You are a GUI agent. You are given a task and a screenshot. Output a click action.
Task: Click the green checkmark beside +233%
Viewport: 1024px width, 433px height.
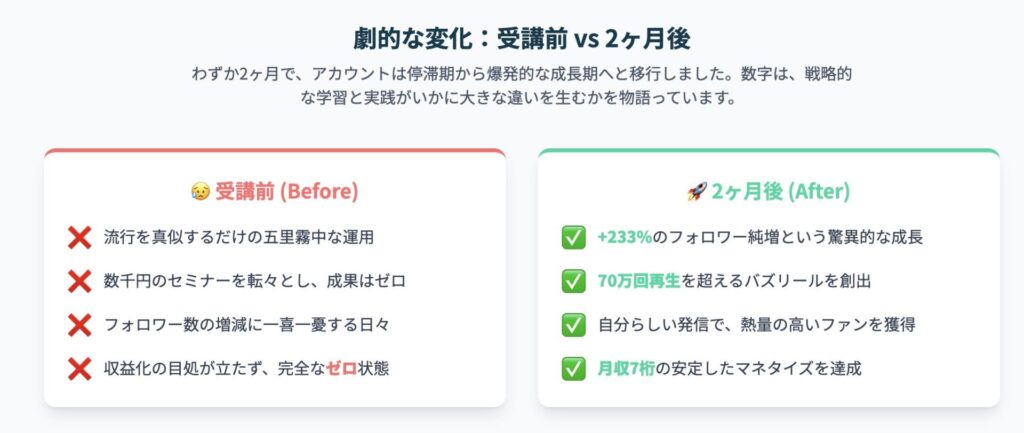pos(573,238)
